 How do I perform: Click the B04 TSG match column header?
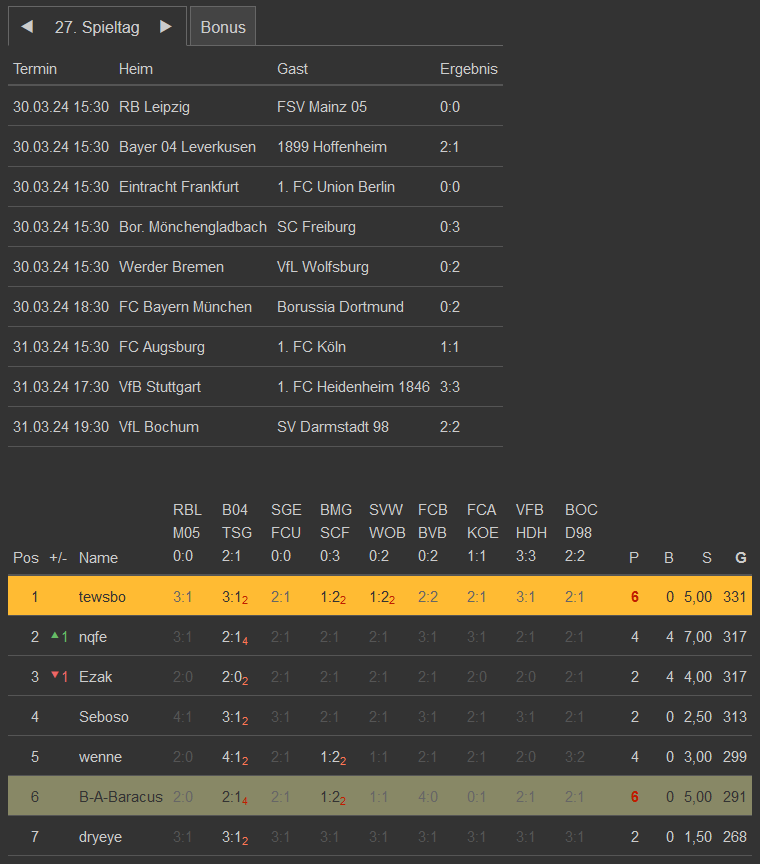pyautogui.click(x=237, y=533)
